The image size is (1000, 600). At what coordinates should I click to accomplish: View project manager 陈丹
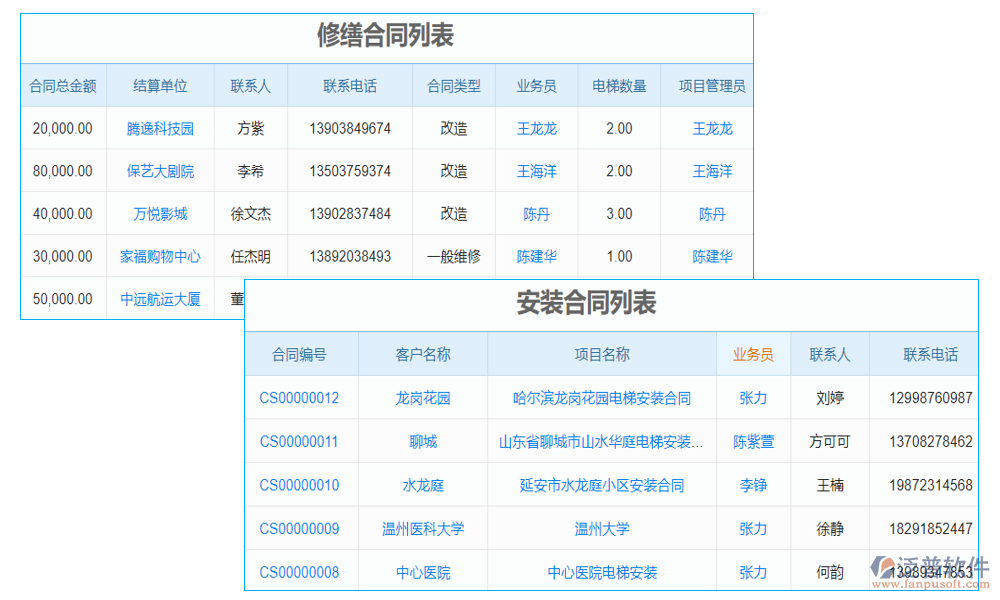click(x=711, y=213)
